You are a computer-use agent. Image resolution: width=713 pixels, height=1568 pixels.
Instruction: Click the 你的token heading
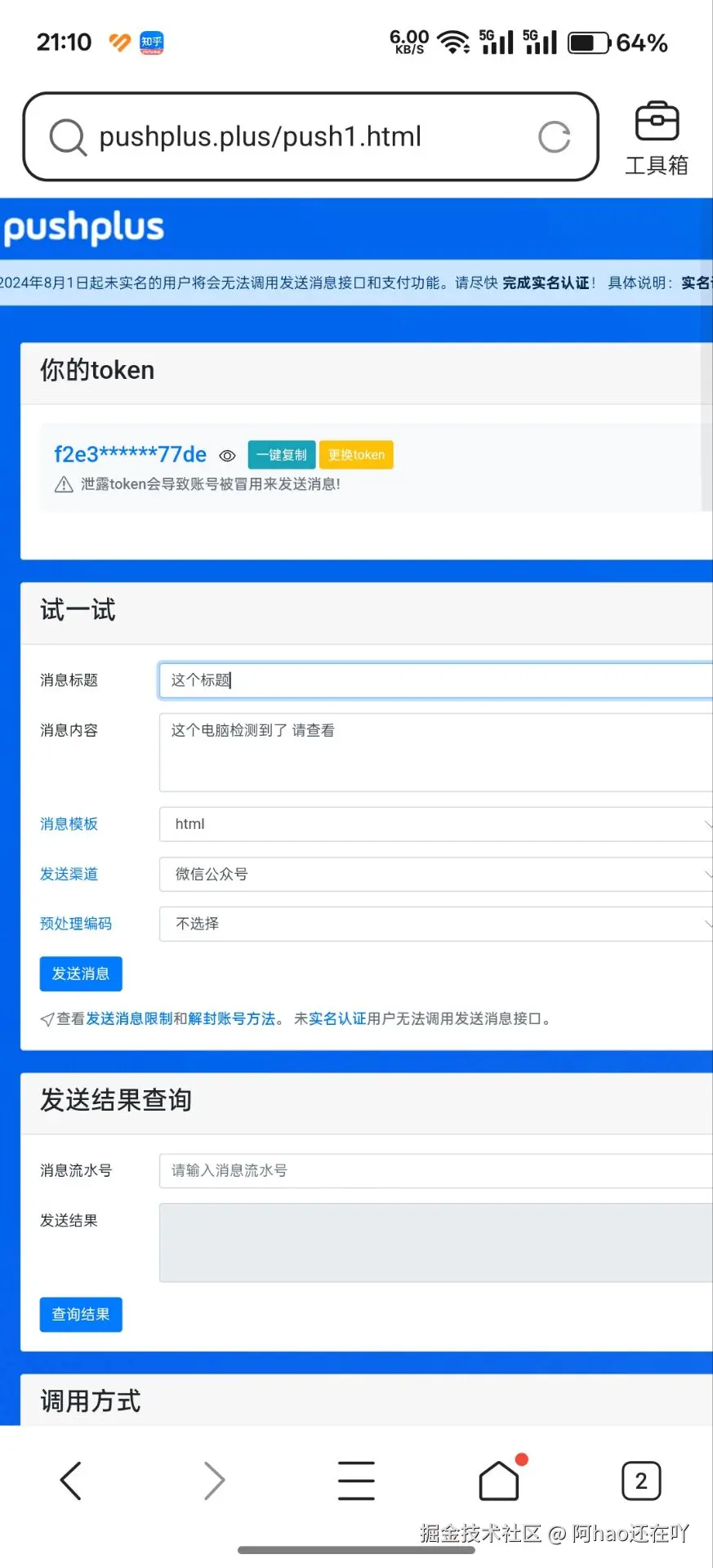pyautogui.click(x=97, y=370)
